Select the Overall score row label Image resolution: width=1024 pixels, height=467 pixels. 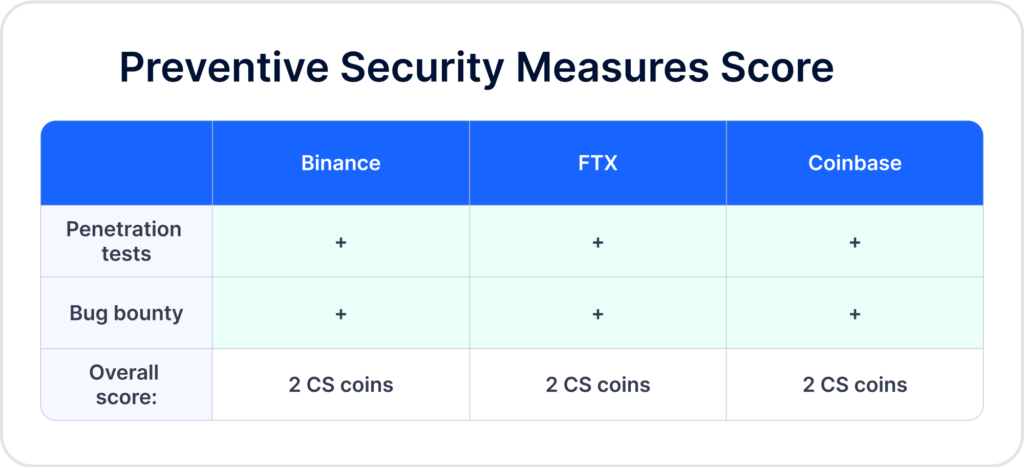point(126,384)
